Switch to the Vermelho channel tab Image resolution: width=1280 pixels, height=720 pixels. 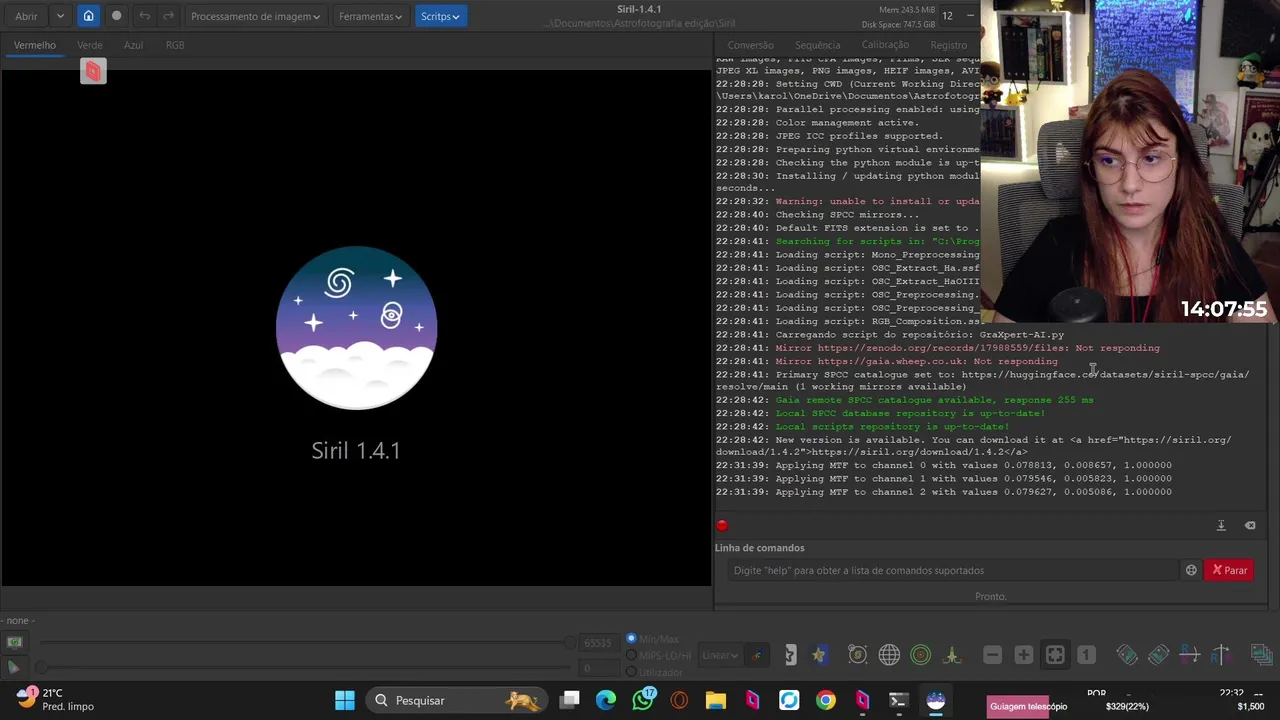tap(35, 45)
